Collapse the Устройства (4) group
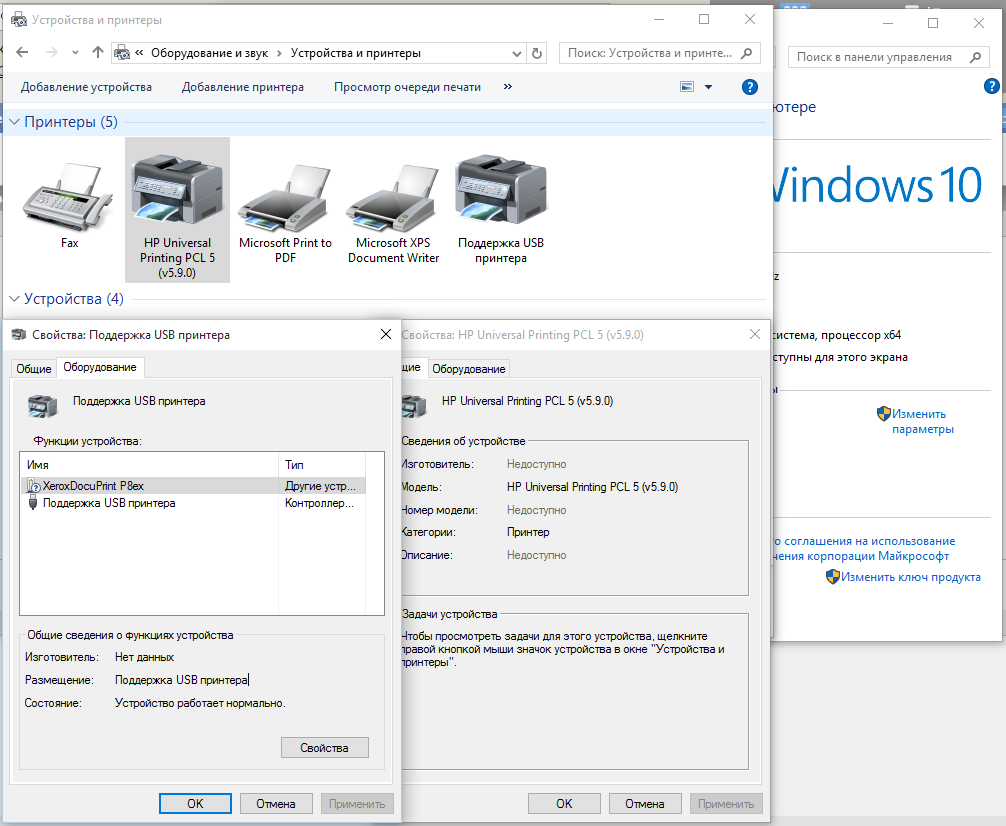Image resolution: width=1006 pixels, height=826 pixels. coord(15,299)
